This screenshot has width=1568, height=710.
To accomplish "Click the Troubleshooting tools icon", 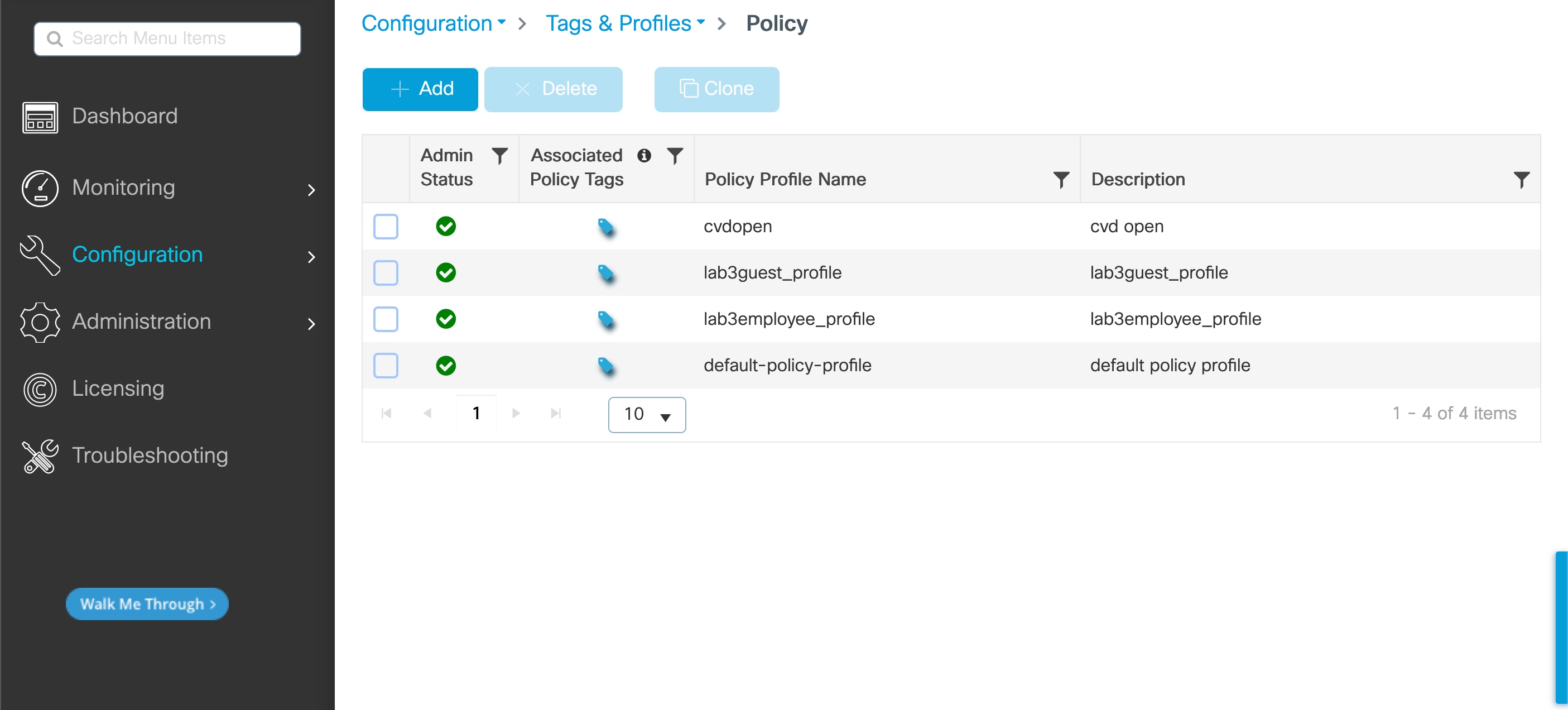I will (40, 456).
